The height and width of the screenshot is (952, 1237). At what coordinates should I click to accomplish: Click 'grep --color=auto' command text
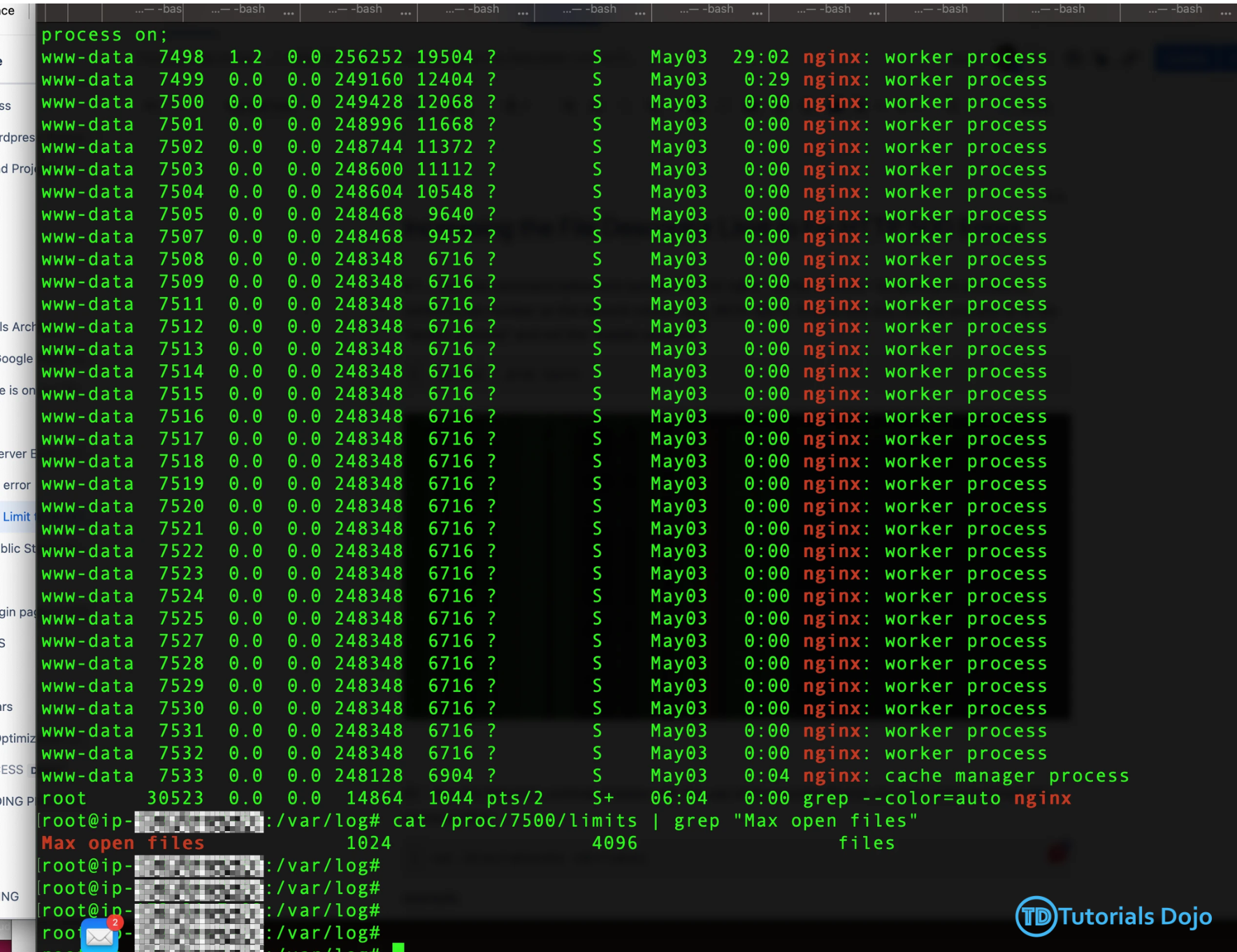(x=902, y=798)
